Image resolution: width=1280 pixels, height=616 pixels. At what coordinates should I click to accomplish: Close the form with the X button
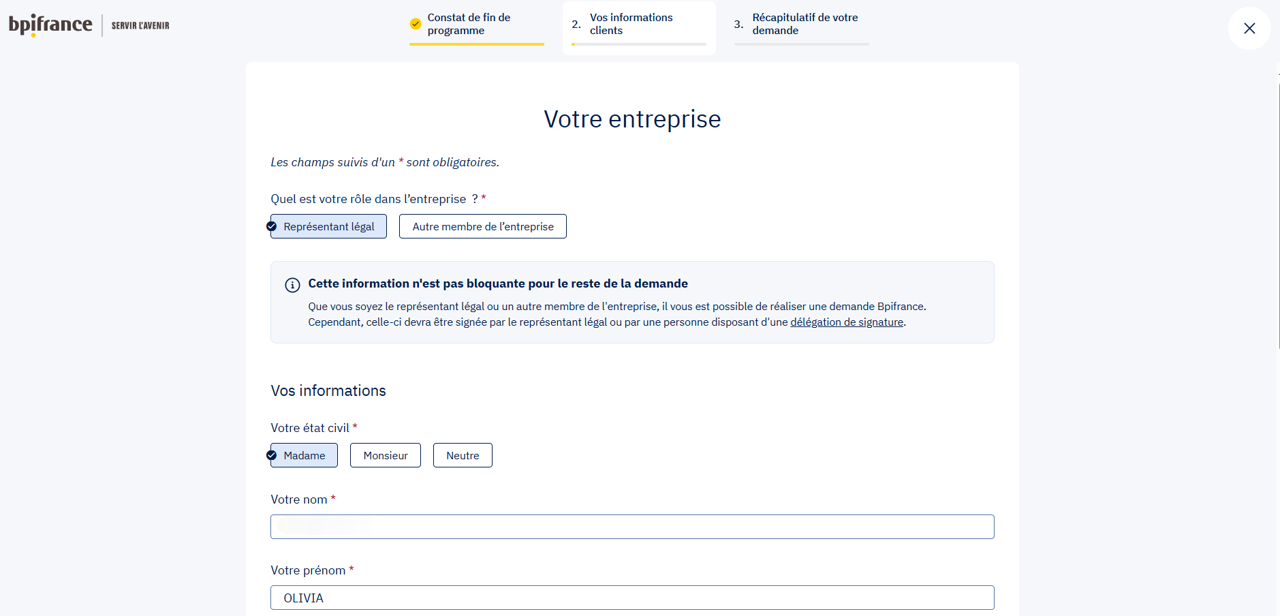pos(1249,28)
